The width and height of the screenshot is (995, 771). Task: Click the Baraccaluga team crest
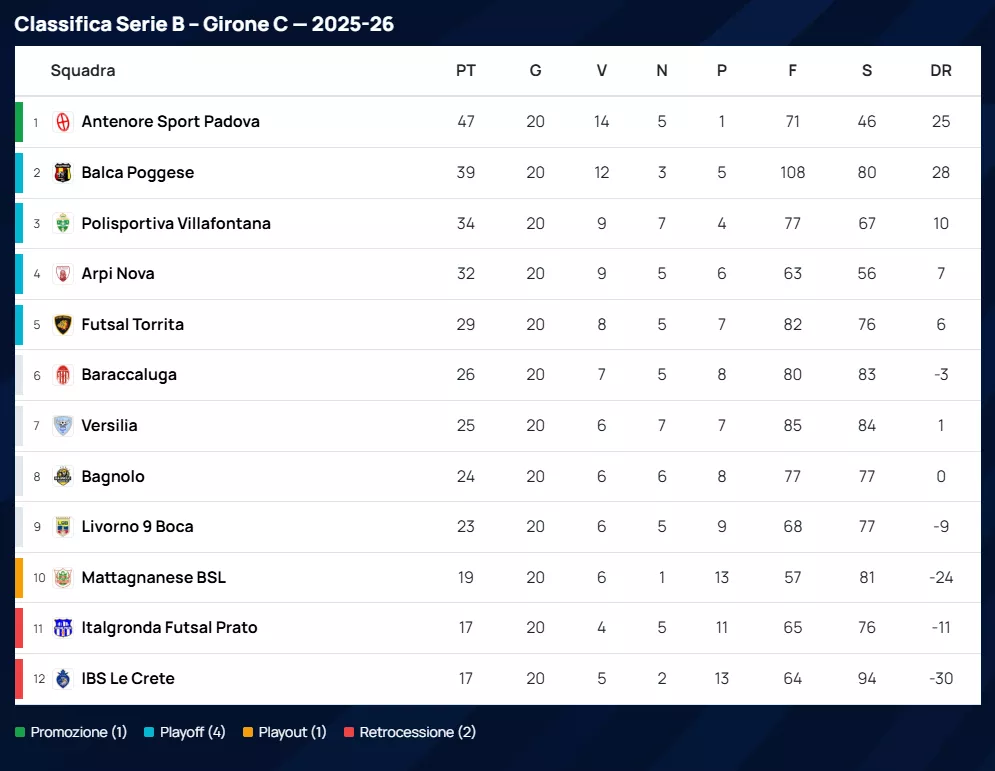pyautogui.click(x=63, y=375)
